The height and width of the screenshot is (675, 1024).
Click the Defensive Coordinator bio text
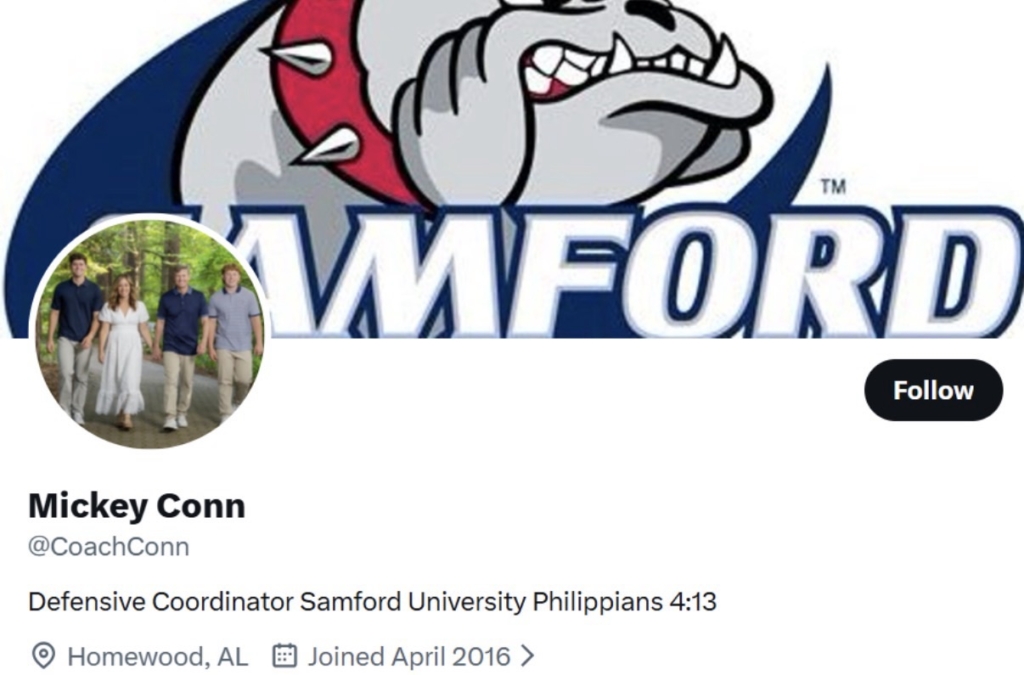click(x=161, y=601)
